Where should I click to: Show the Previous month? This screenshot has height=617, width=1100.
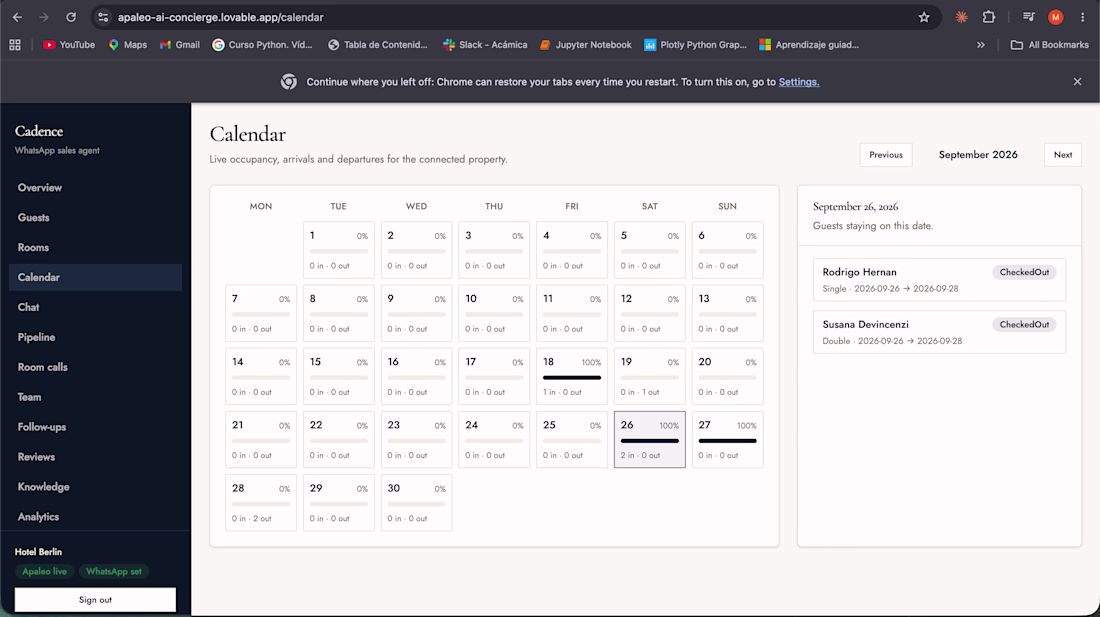click(x=886, y=155)
